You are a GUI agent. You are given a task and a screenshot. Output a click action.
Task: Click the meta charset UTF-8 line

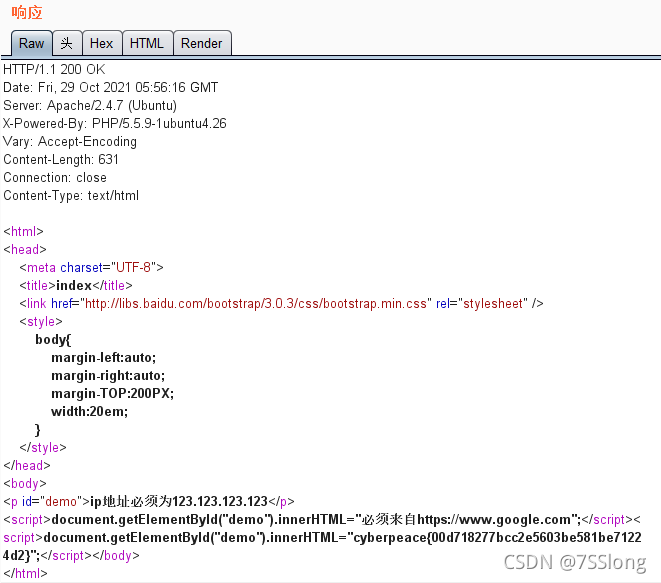[x=91, y=267]
